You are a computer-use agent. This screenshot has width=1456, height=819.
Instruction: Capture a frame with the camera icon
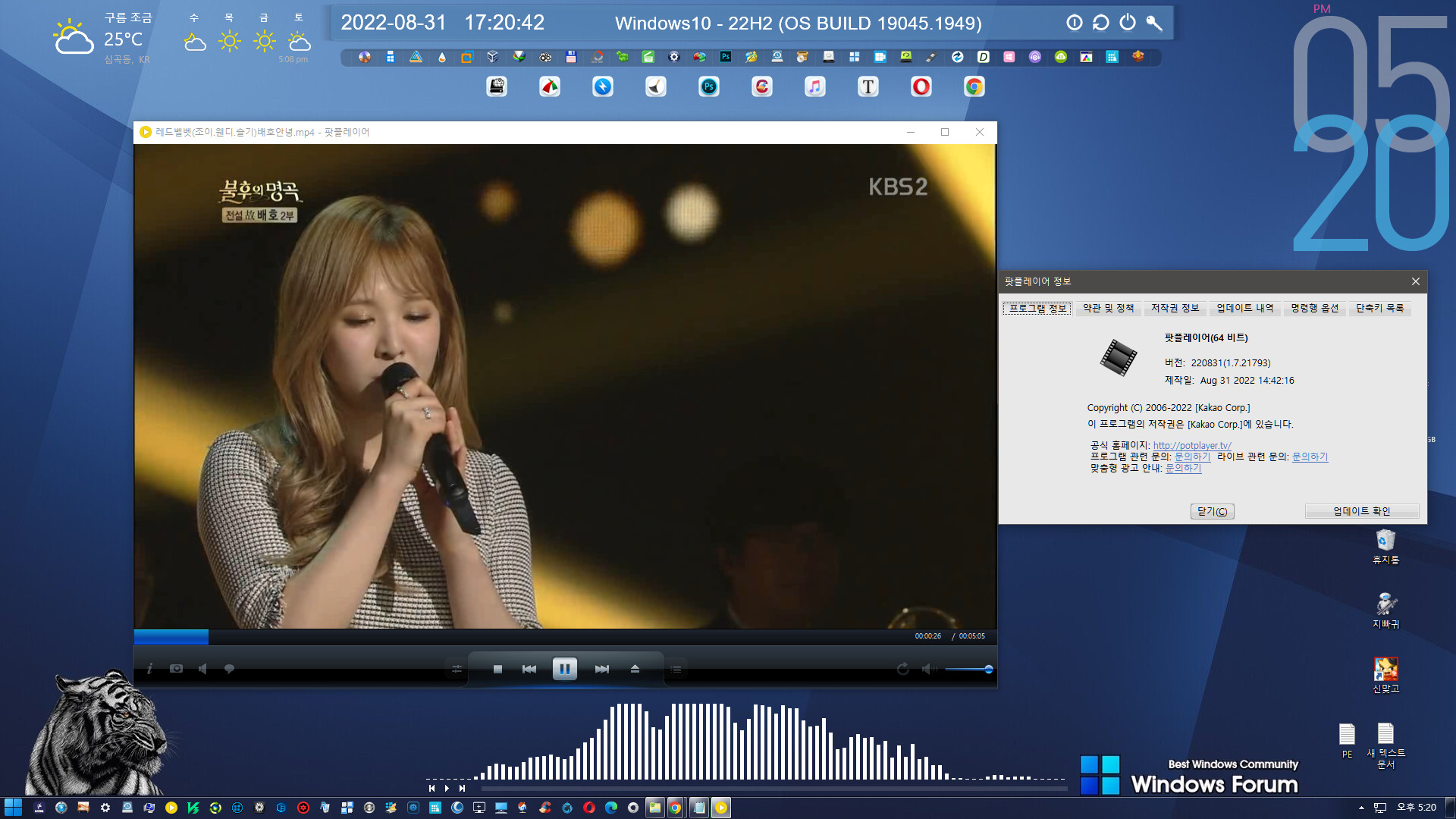pyautogui.click(x=176, y=669)
